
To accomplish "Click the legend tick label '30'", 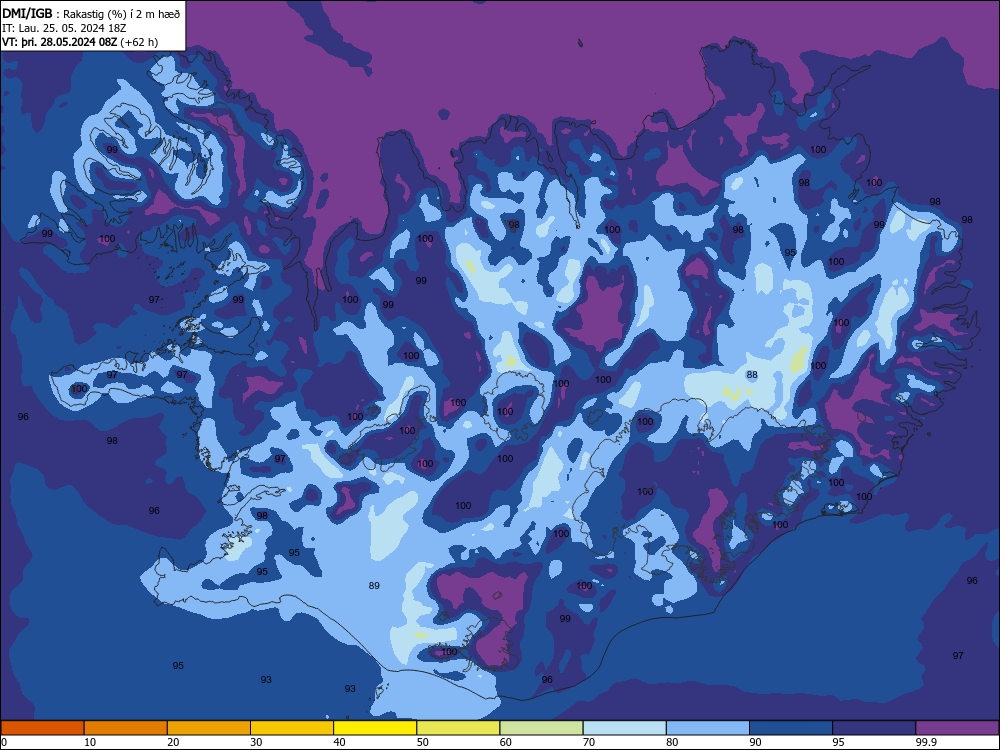I will pyautogui.click(x=256, y=742).
